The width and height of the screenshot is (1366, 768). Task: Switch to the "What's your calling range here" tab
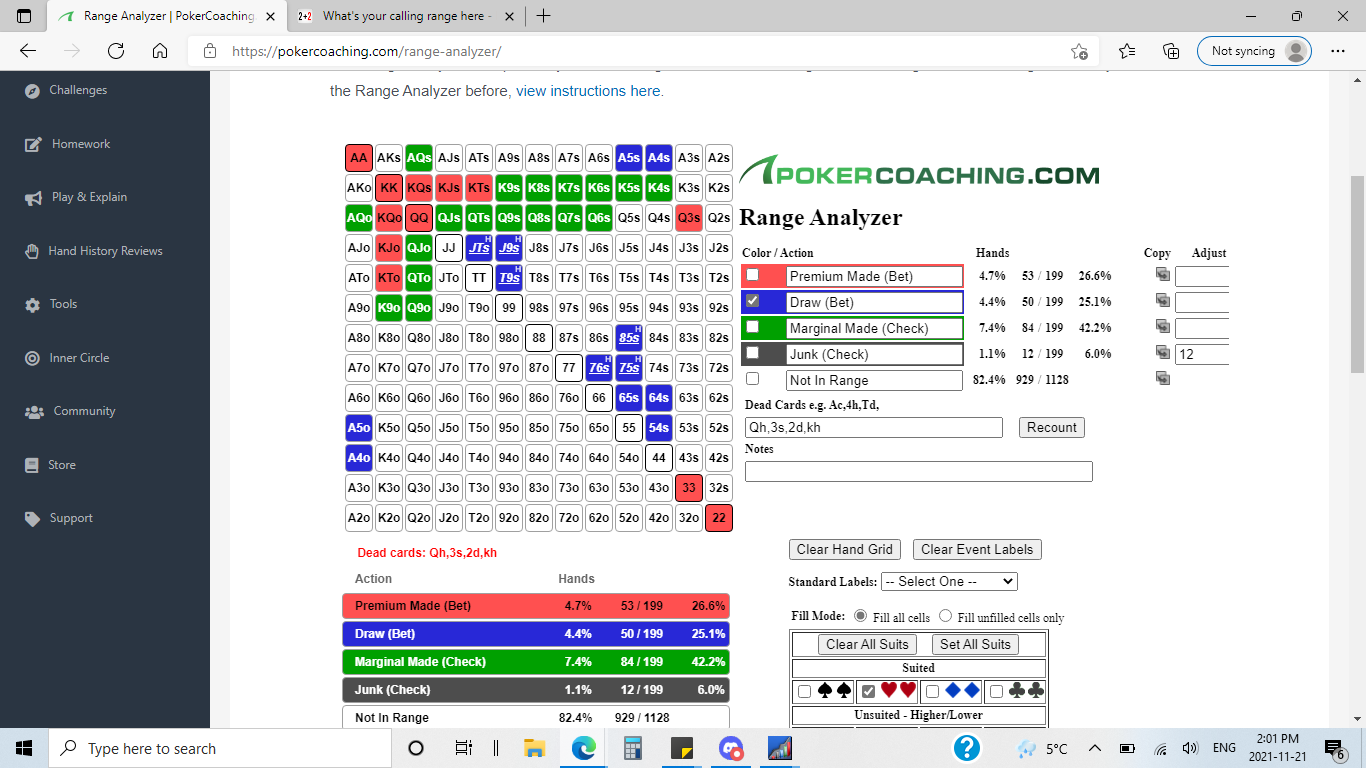(x=406, y=16)
